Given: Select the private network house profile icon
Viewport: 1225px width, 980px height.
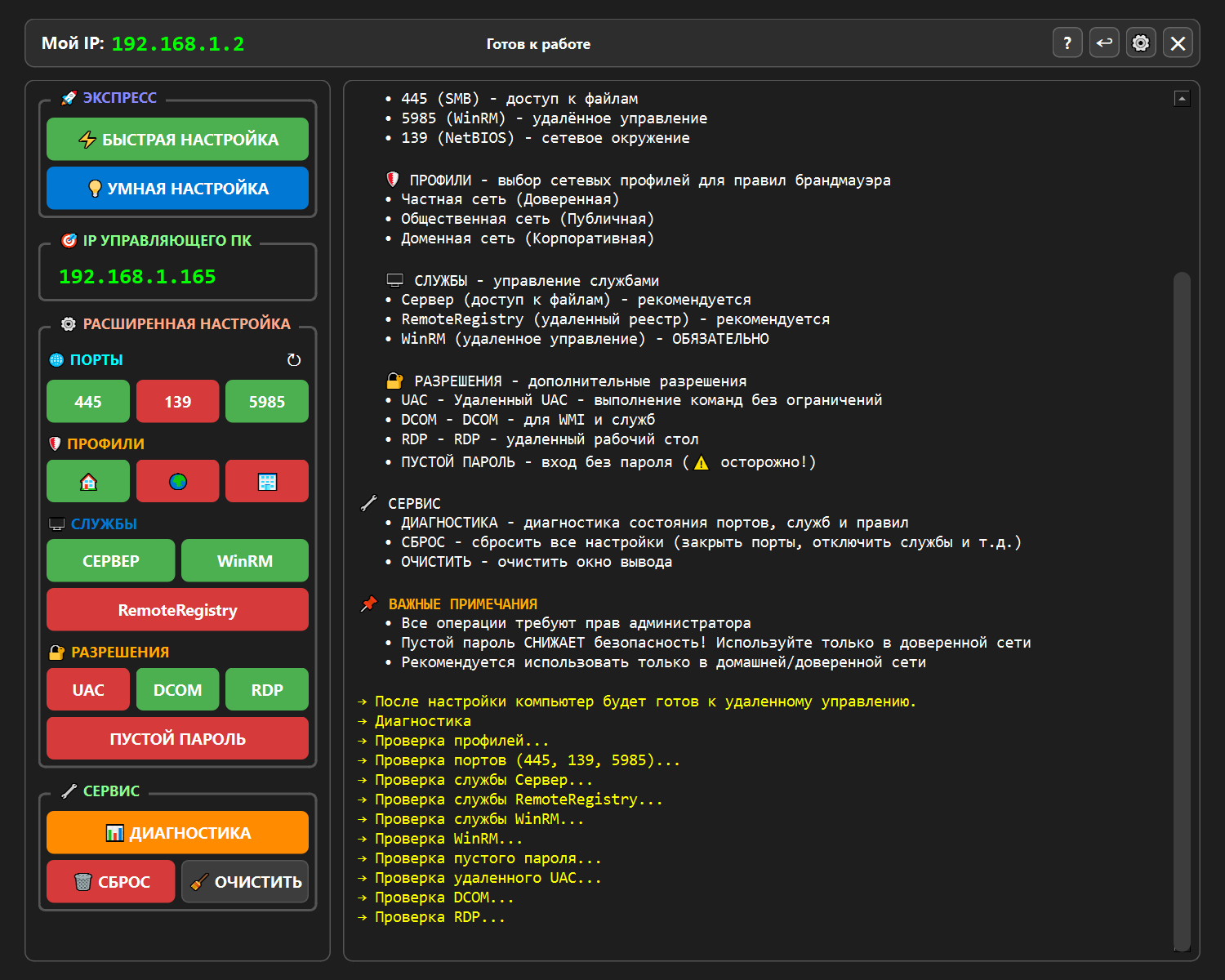Looking at the screenshot, I should pyautogui.click(x=88, y=481).
